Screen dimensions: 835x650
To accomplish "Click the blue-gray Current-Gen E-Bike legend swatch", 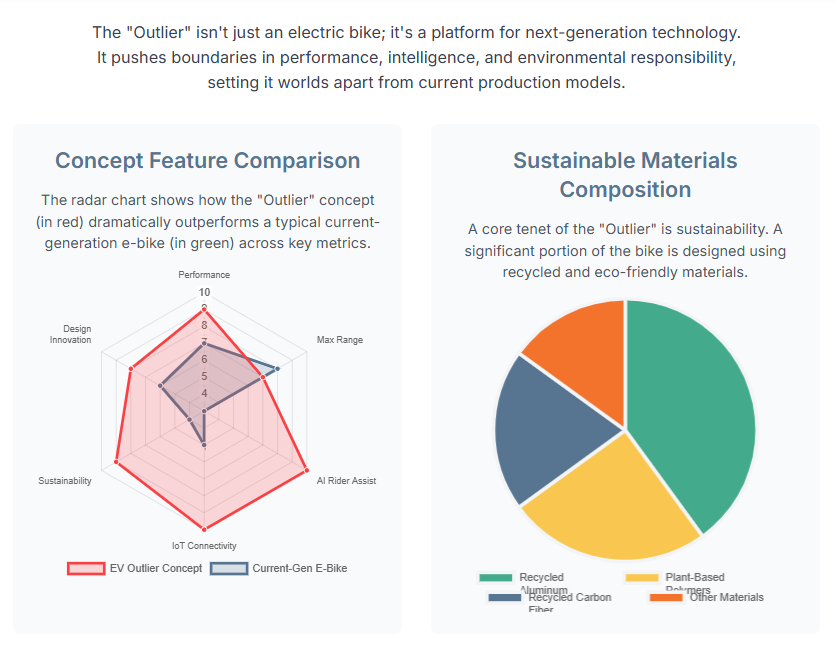I will (x=229, y=568).
